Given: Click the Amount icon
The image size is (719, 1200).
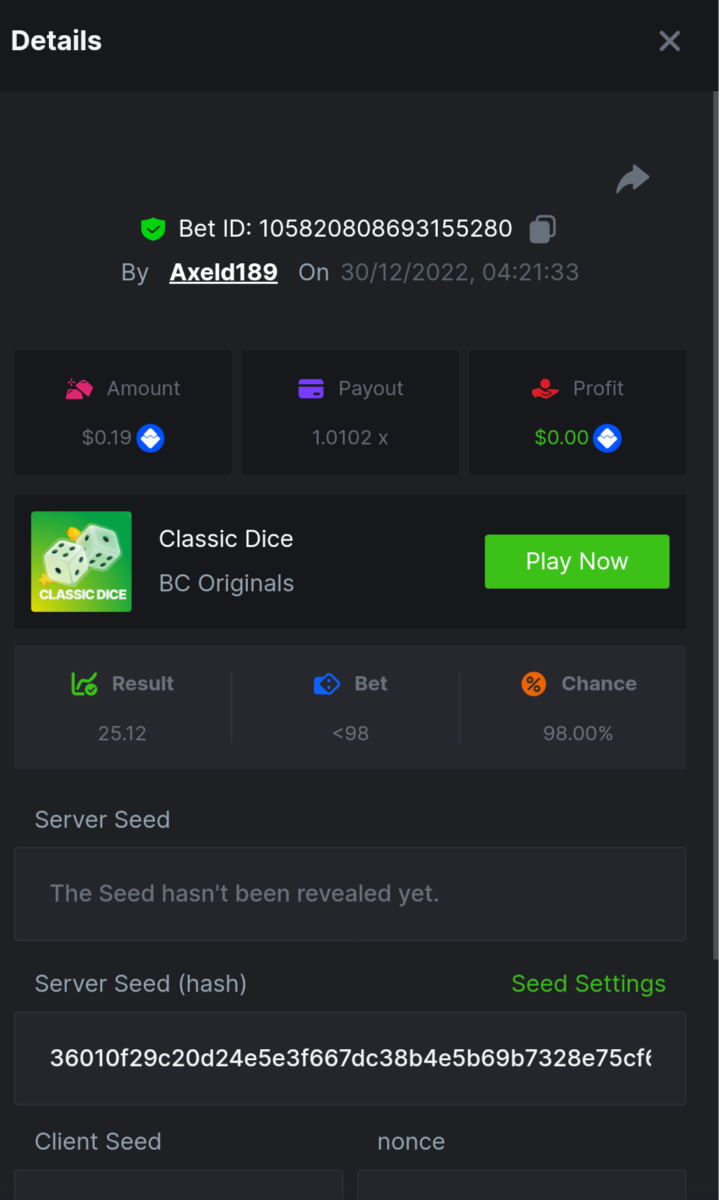Looking at the screenshot, I should 79,389.
